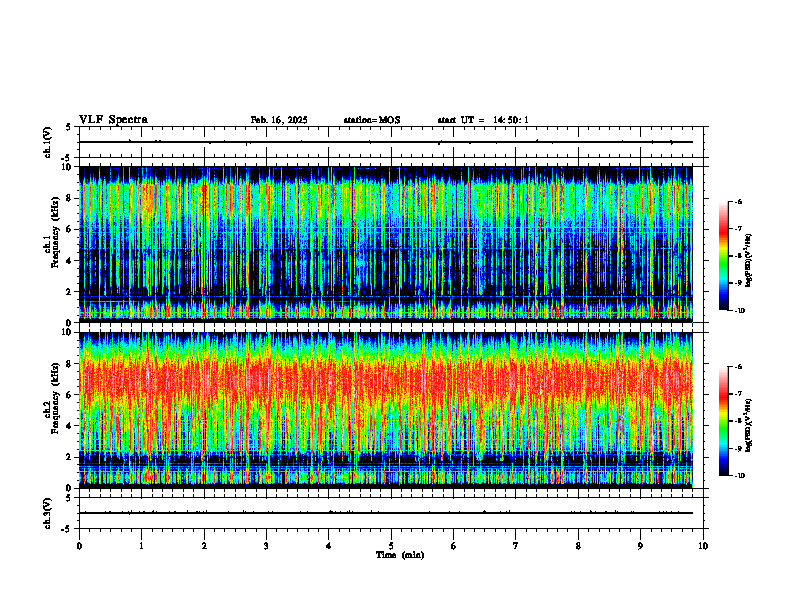Screen dimensions: 792x612
Task: Click the "4" kHz tick on the ch.2 frequency axis
Action: click(x=71, y=426)
